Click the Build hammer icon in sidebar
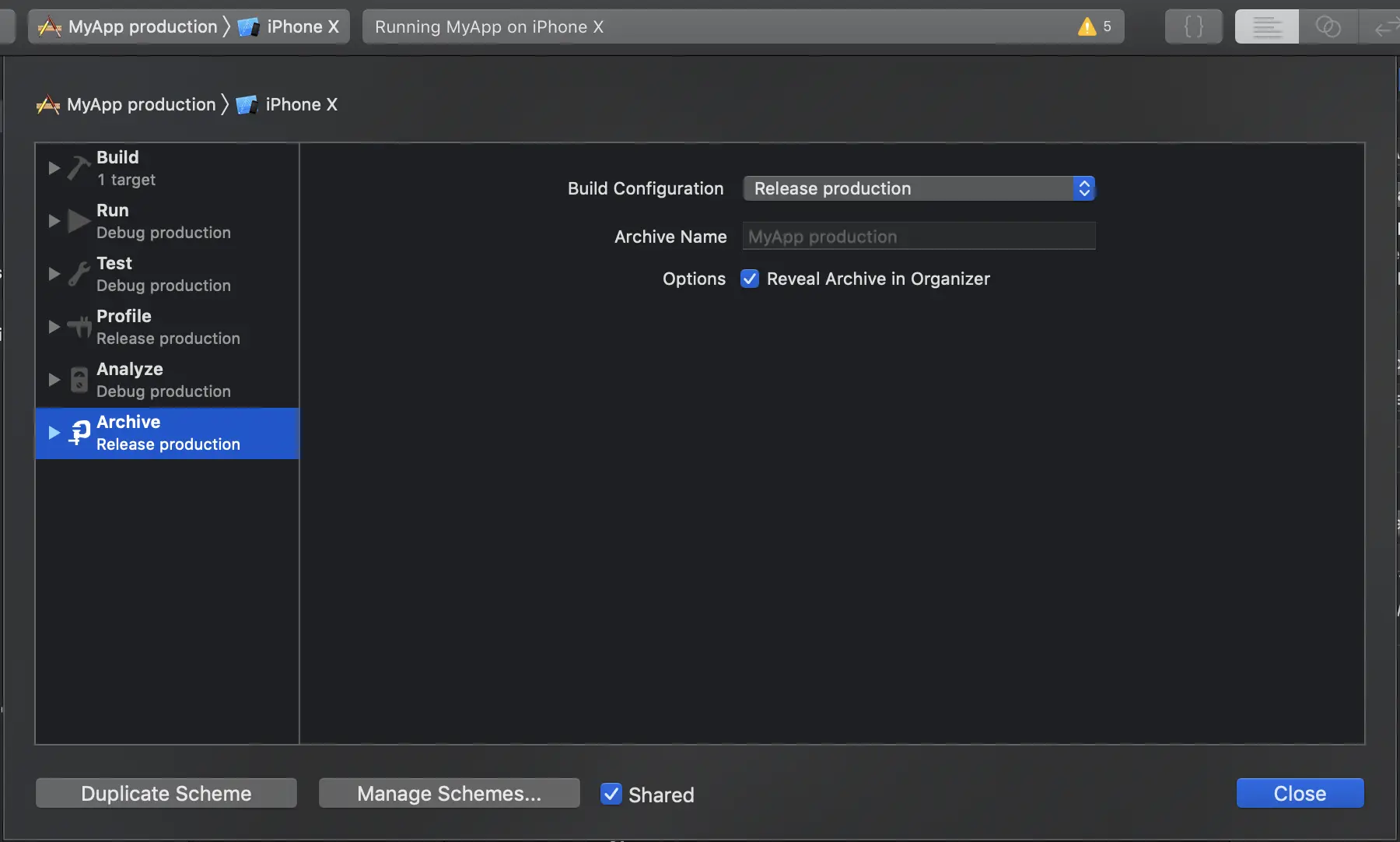The width and height of the screenshot is (1400, 842). click(79, 168)
